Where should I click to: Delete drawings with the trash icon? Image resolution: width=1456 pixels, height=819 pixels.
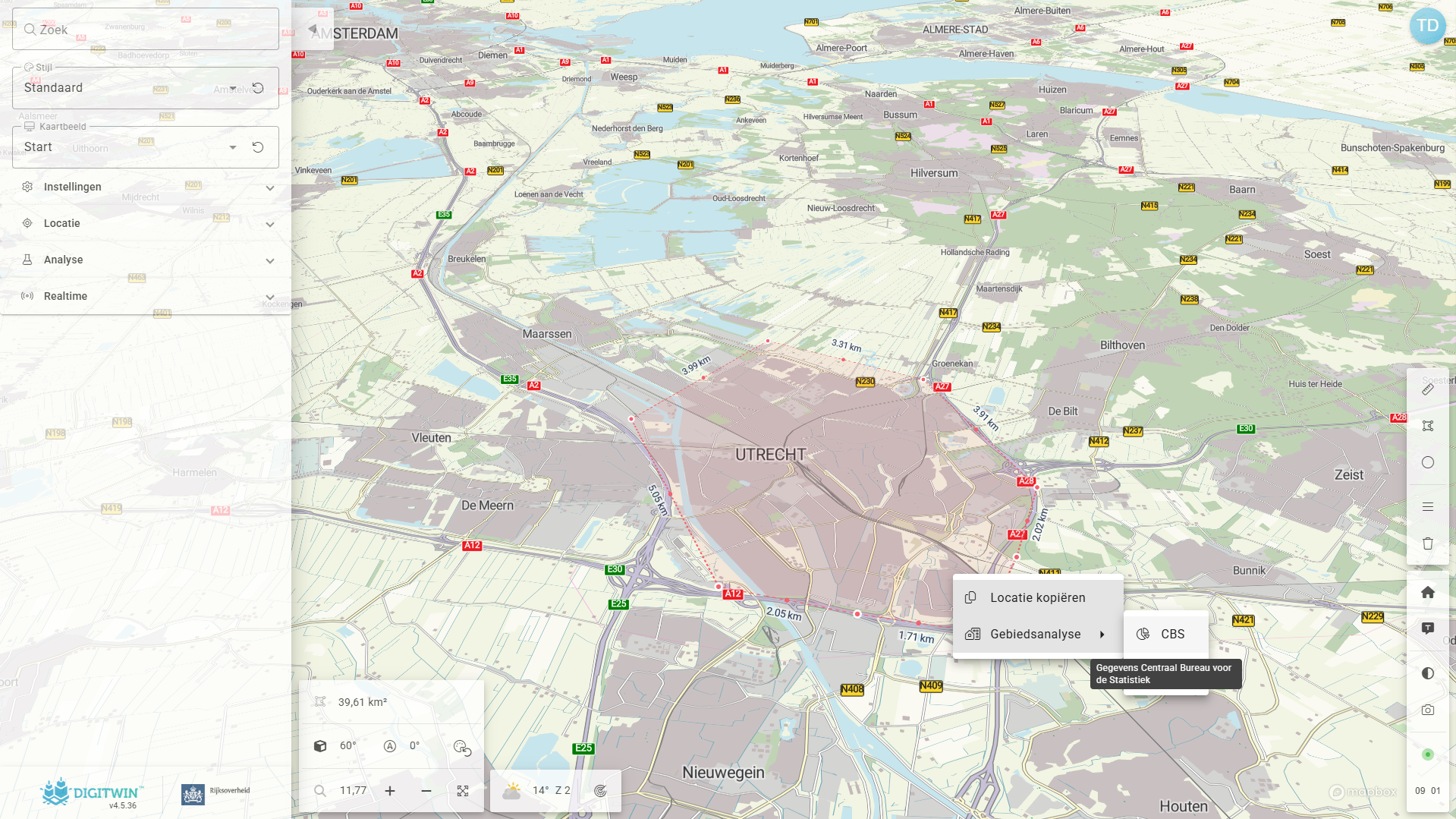tap(1427, 543)
